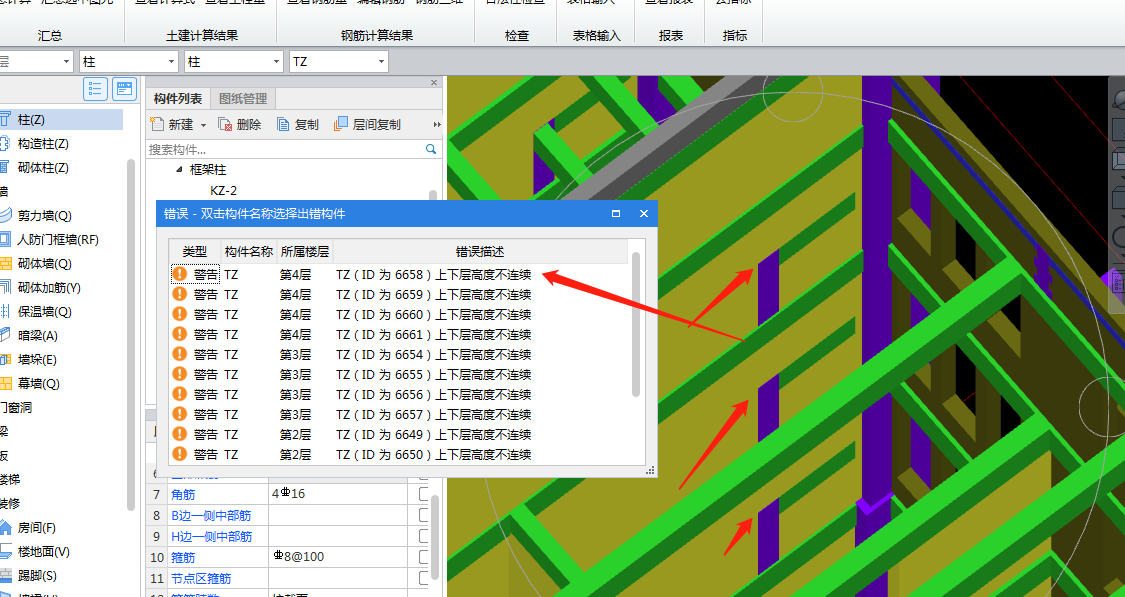Image resolution: width=1125 pixels, height=597 pixels.
Task: Click the B边一侧中部筋 property link
Action: pyautogui.click(x=211, y=515)
